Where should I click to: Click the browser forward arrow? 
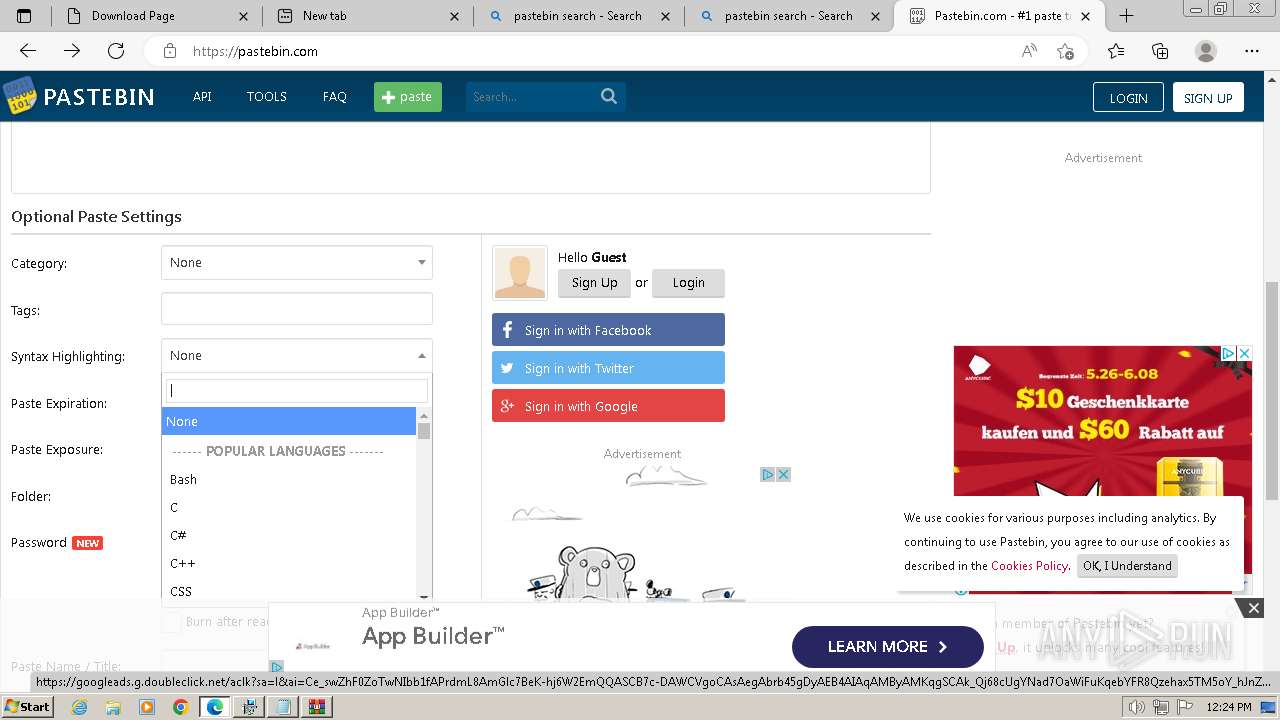pos(72,51)
